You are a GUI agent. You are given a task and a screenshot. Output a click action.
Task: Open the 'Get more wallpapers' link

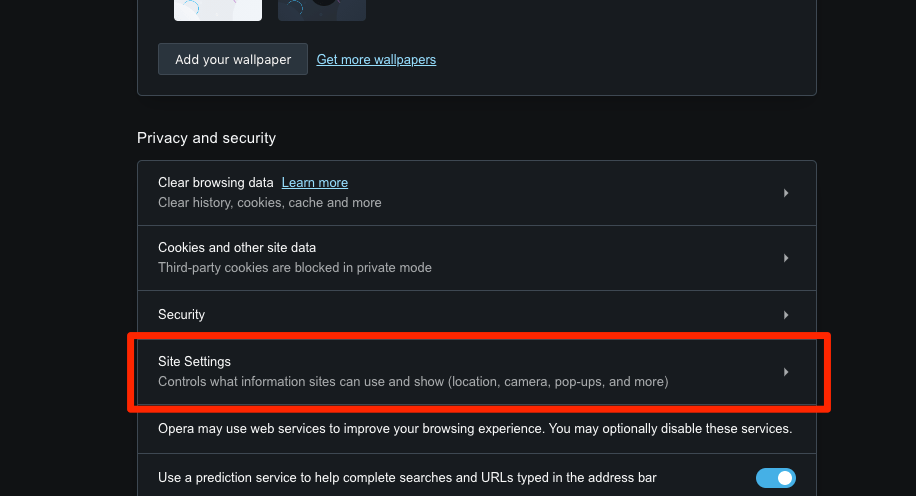click(376, 59)
